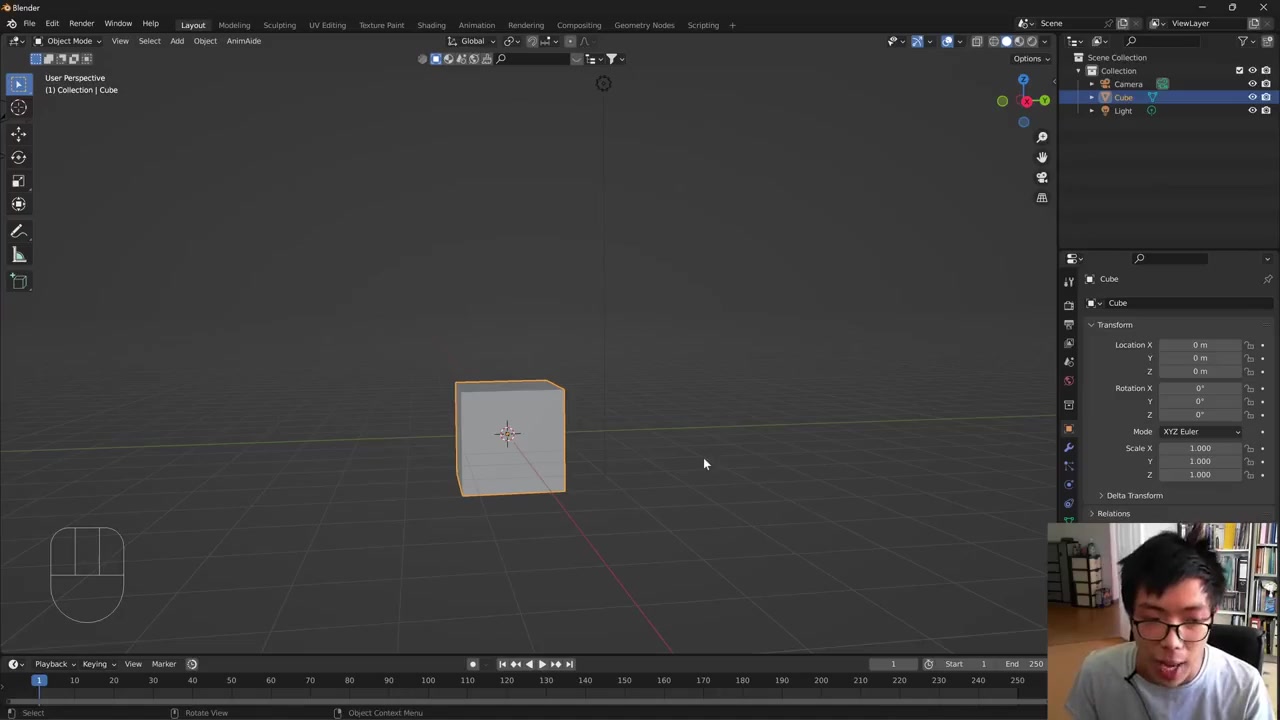Expand the Delta Transform panel
Image resolution: width=1280 pixels, height=720 pixels.
pos(1134,496)
